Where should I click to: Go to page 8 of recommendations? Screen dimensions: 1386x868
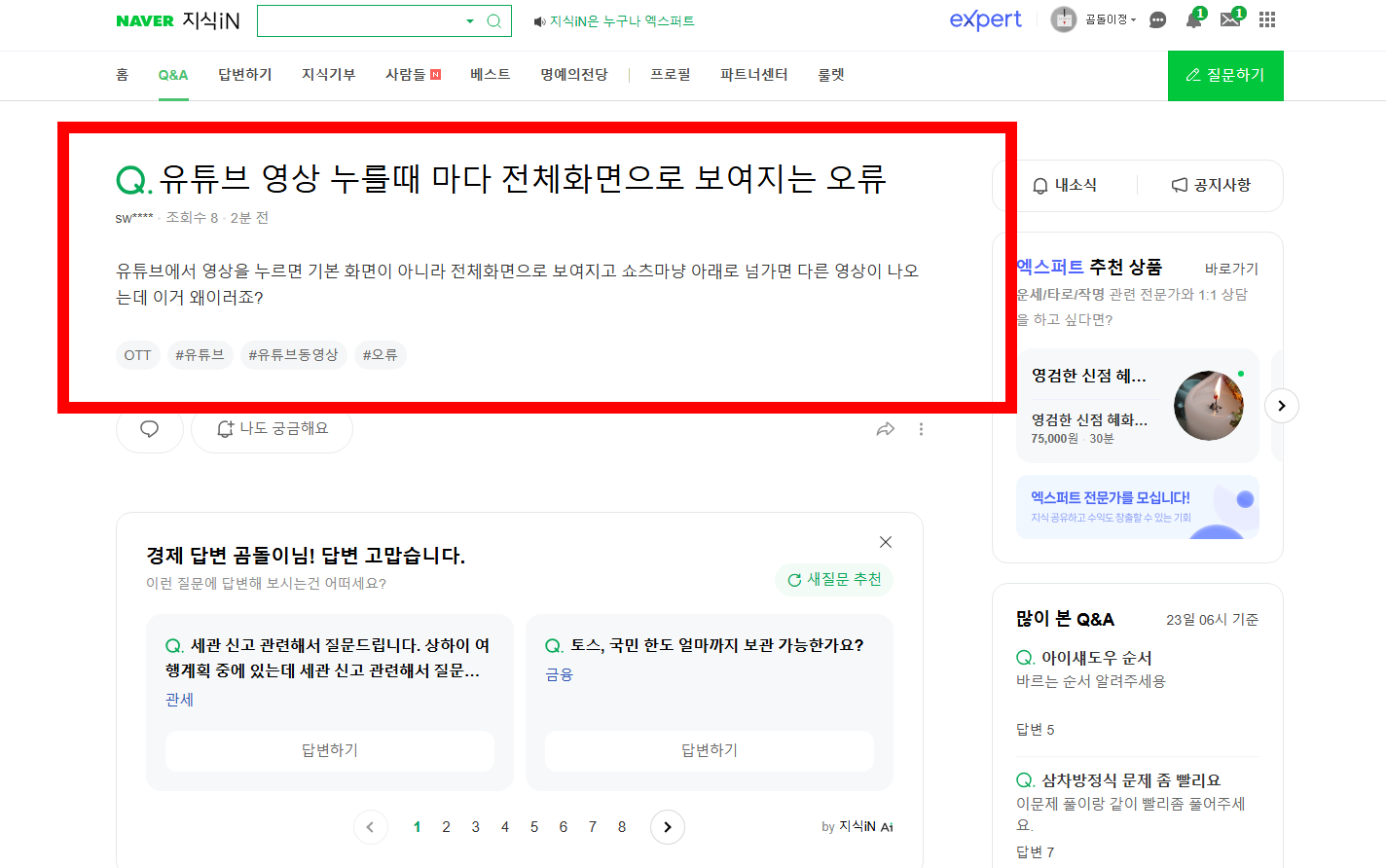[x=621, y=827]
